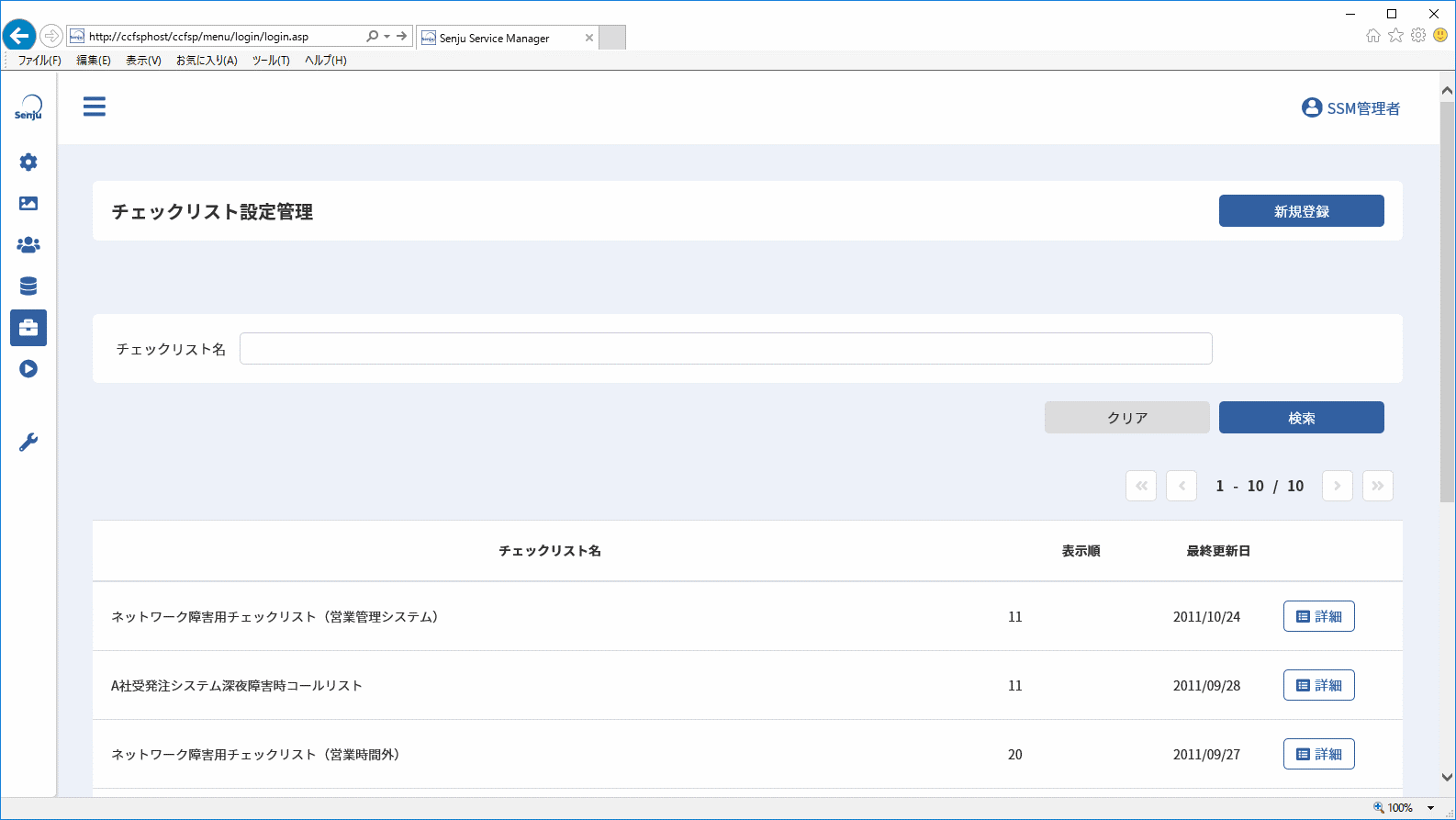Expand the address bar dropdown arrow
This screenshot has height=820, width=1456.
(387, 37)
